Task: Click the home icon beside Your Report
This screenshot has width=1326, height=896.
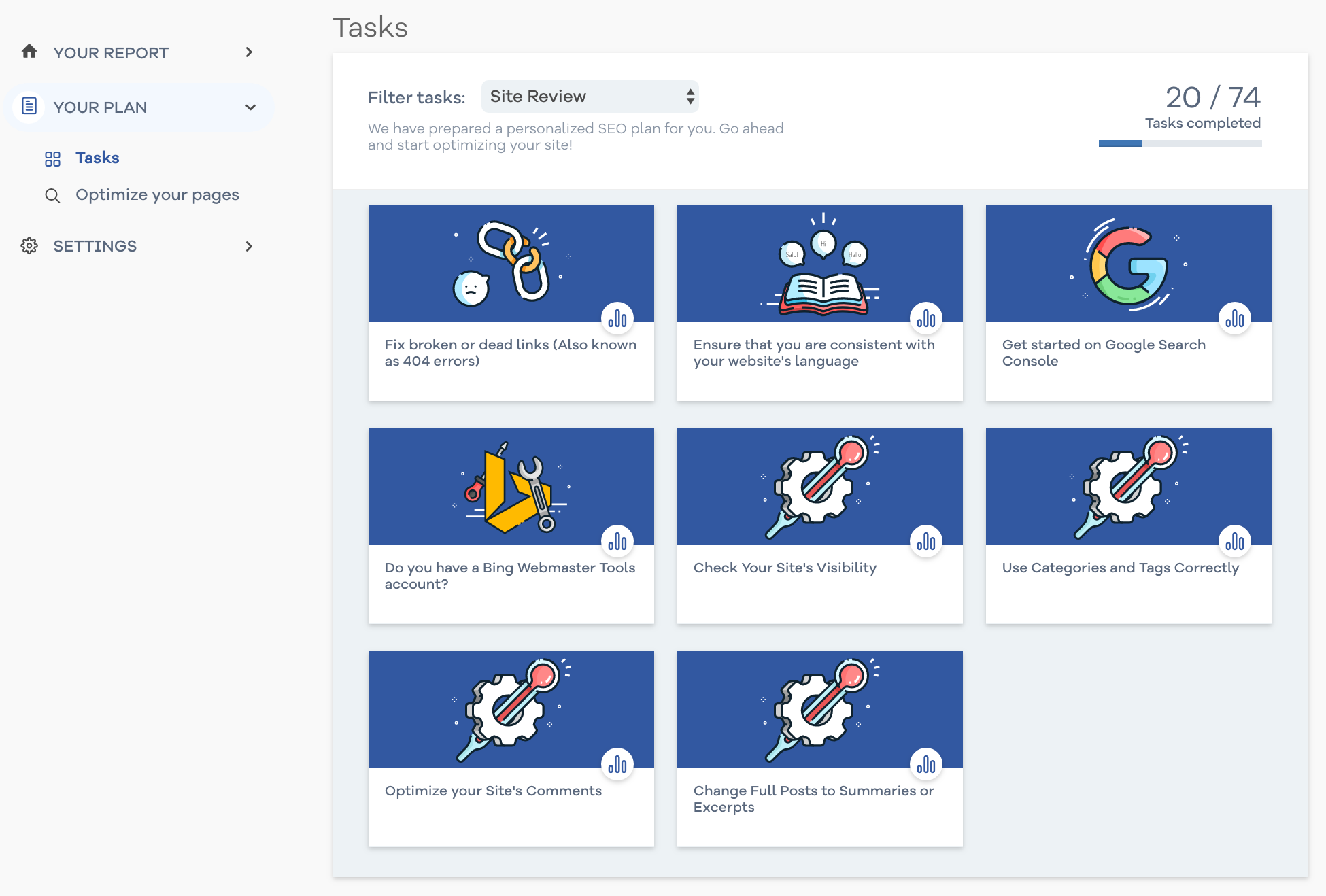Action: click(29, 52)
